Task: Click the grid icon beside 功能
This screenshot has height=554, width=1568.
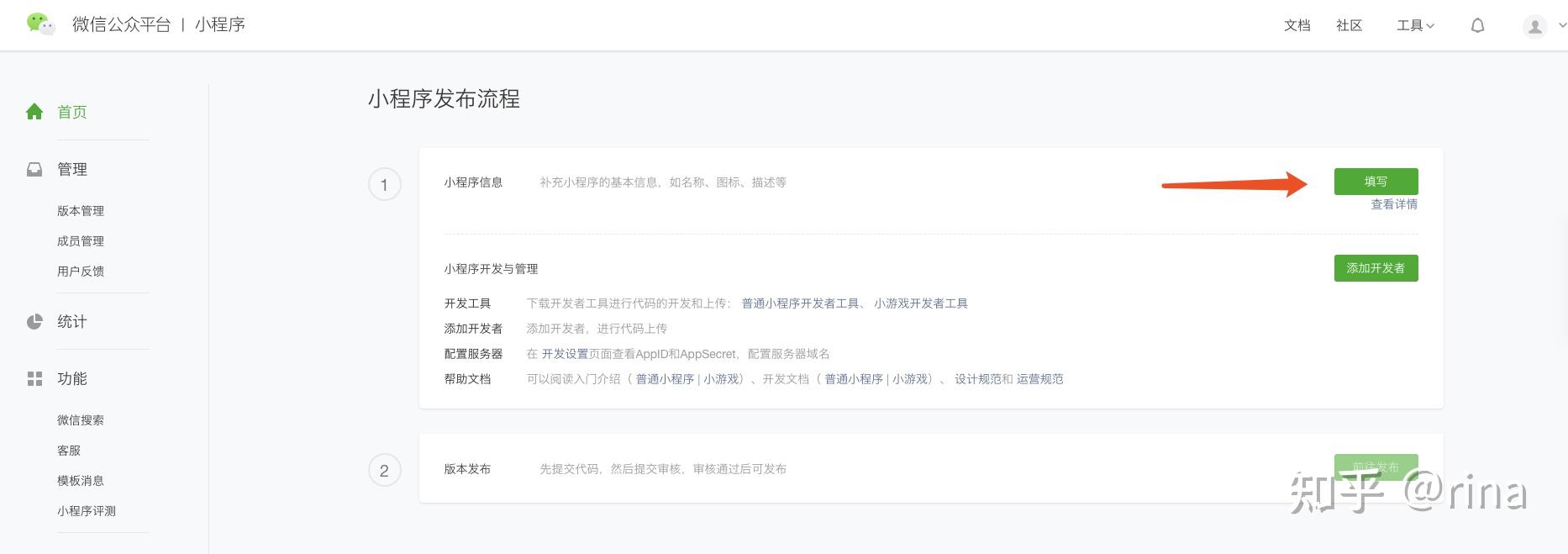Action: (34, 379)
